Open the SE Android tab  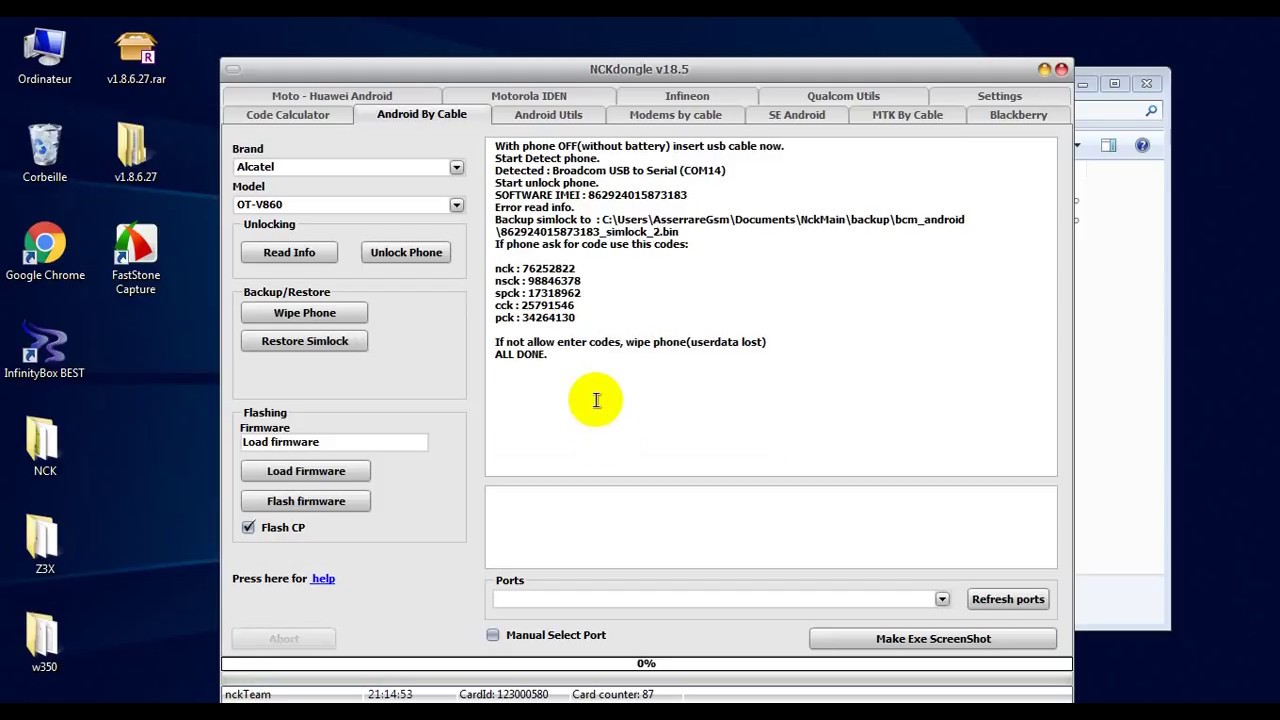pos(797,115)
